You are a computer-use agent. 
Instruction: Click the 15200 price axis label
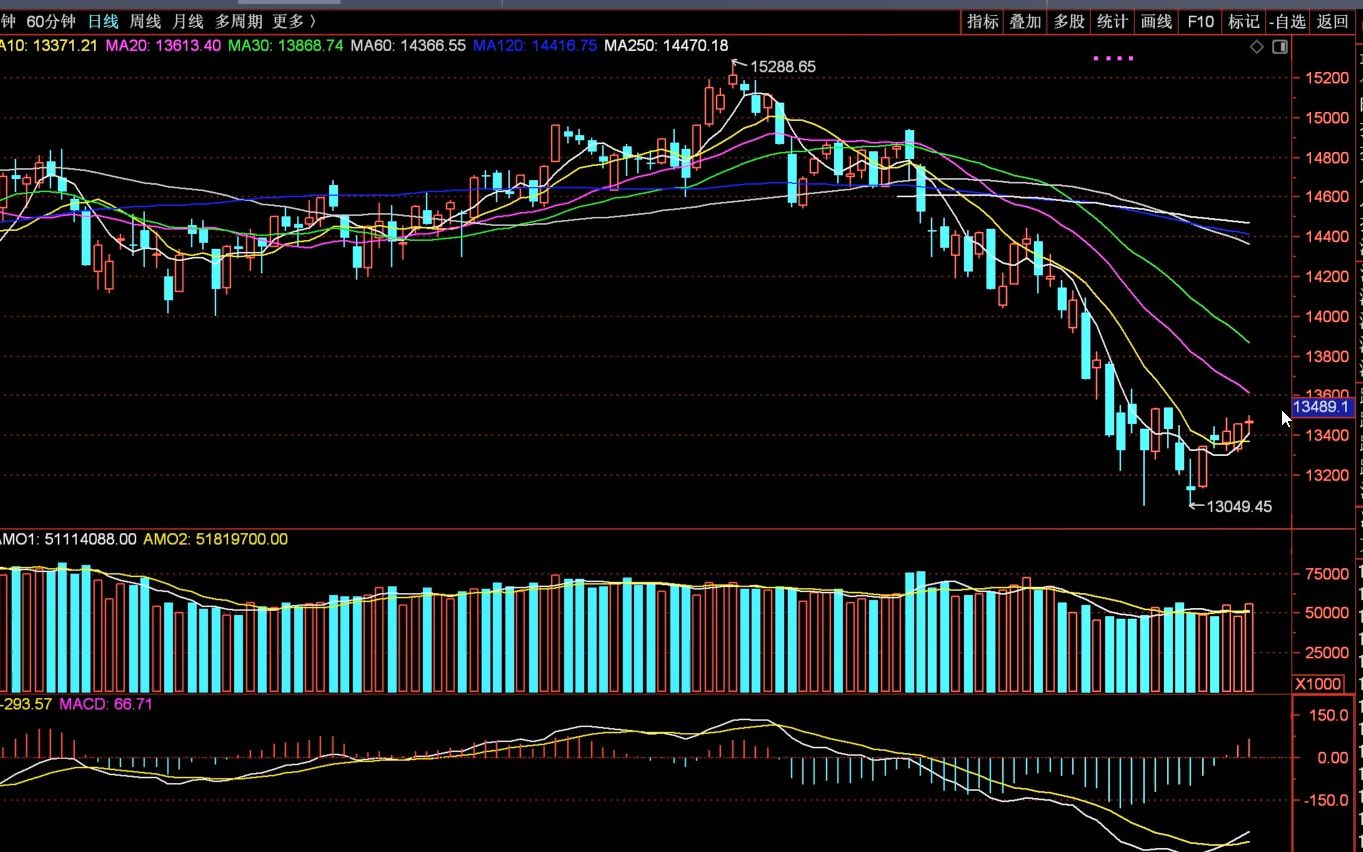click(1325, 78)
